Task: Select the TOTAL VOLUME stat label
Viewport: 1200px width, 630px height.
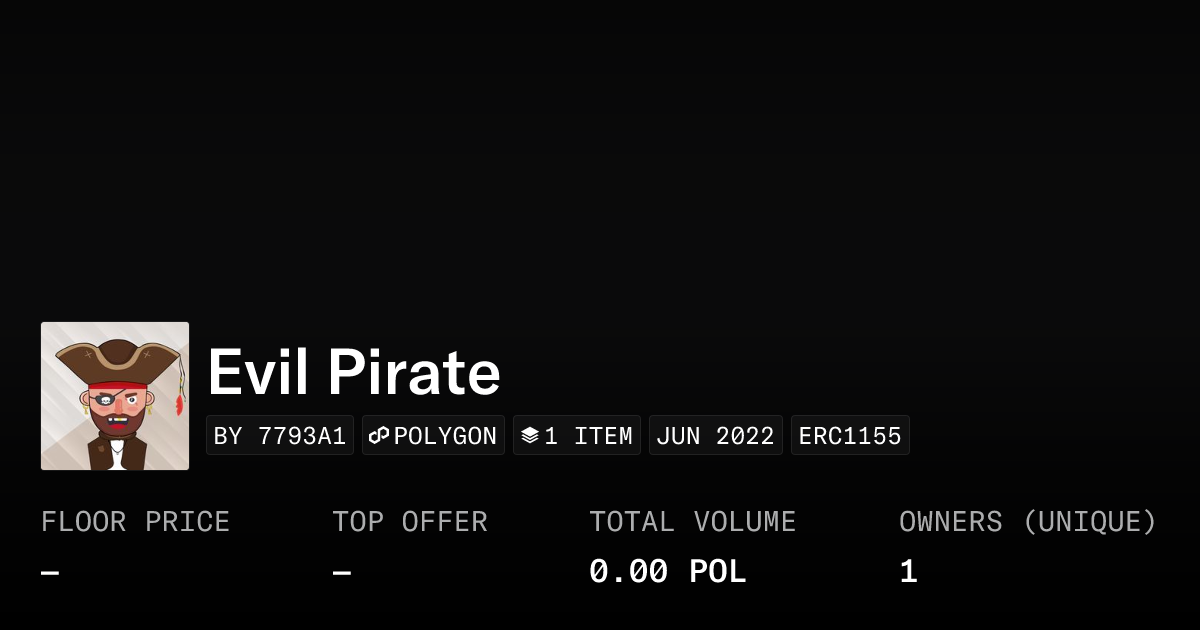Action: (x=692, y=522)
